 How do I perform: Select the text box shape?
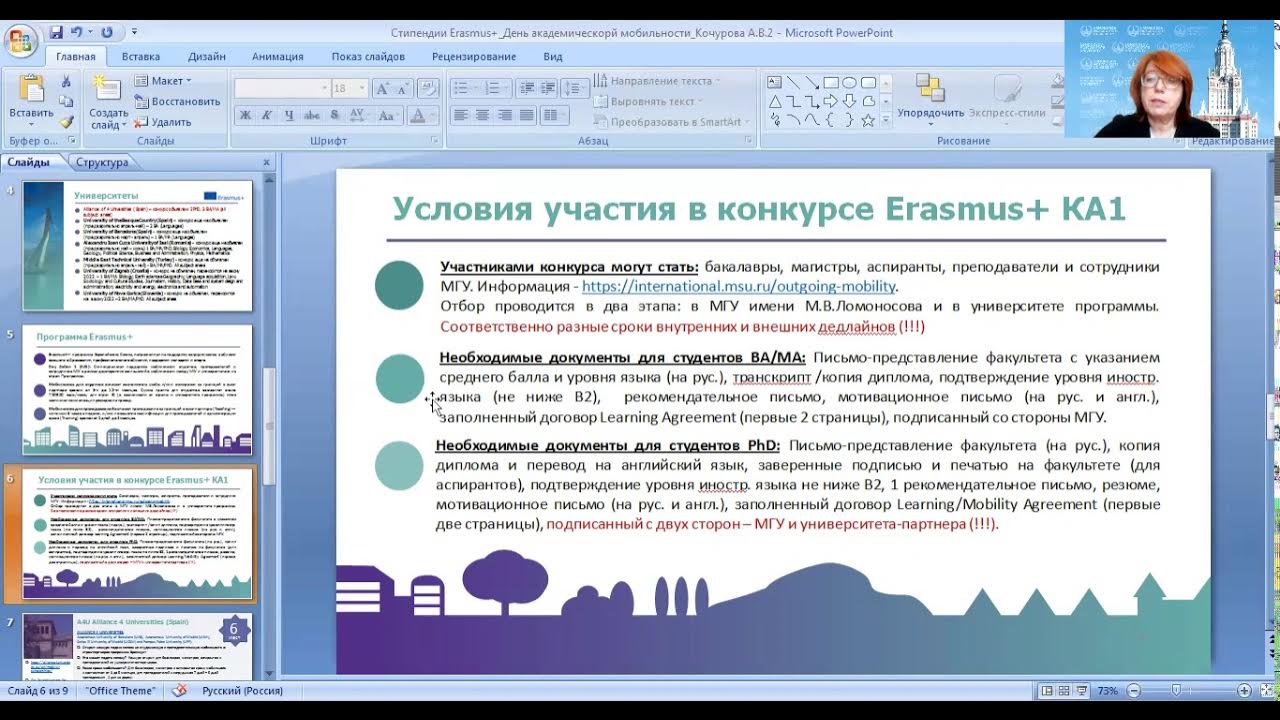(x=773, y=83)
